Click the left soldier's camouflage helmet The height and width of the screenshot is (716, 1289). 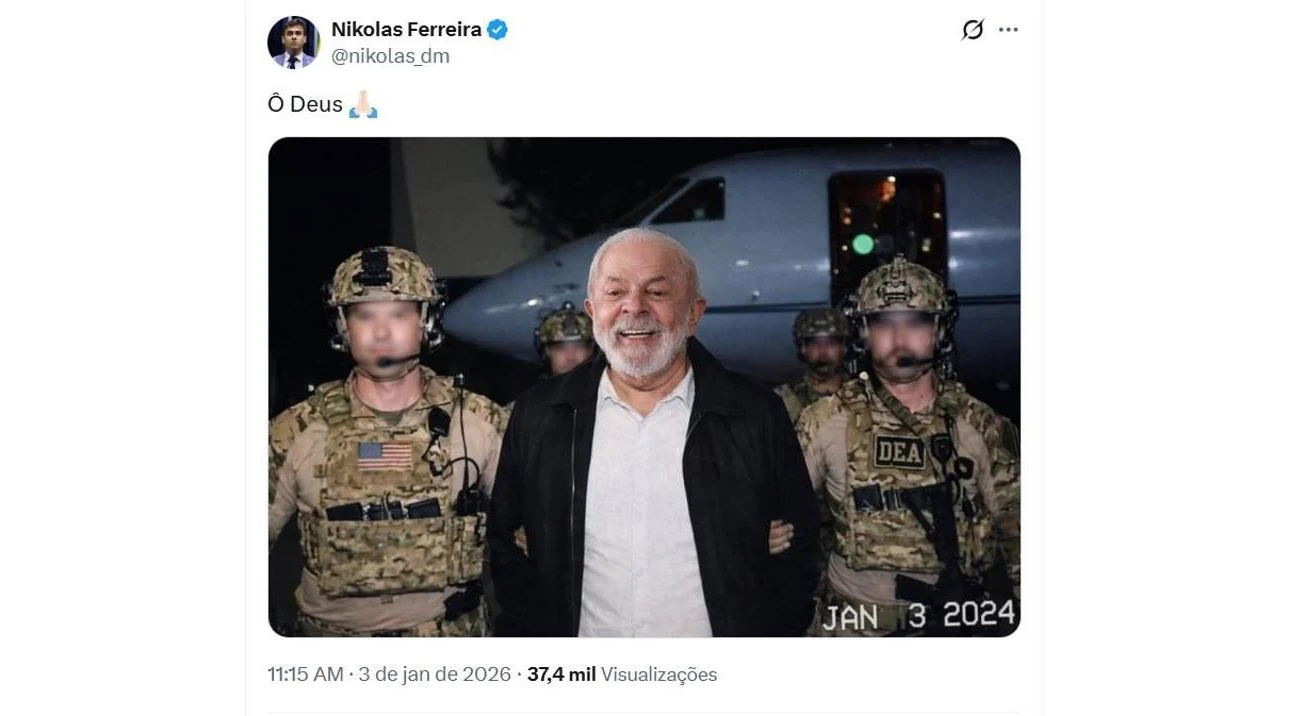coord(386,276)
